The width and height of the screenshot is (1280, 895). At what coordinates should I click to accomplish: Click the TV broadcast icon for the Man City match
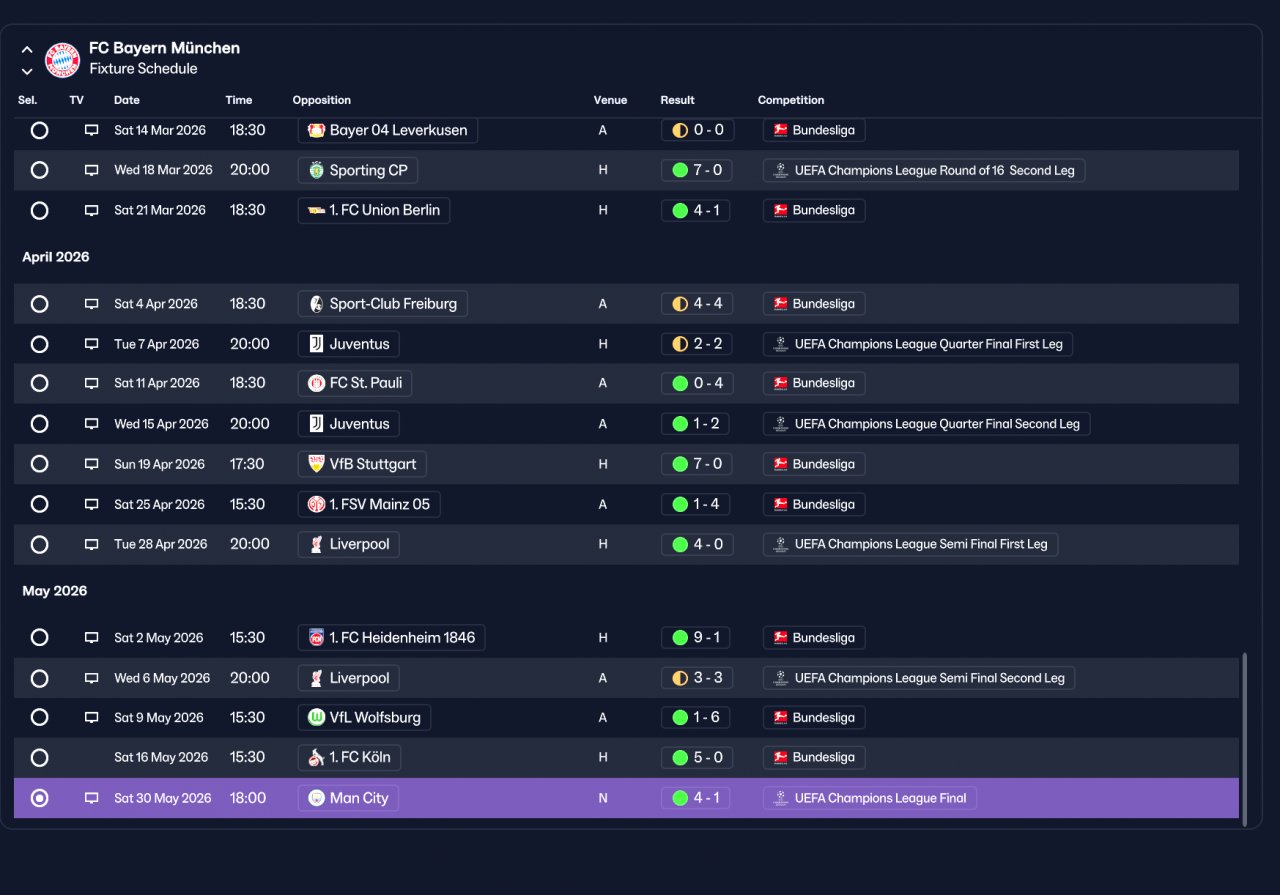91,798
